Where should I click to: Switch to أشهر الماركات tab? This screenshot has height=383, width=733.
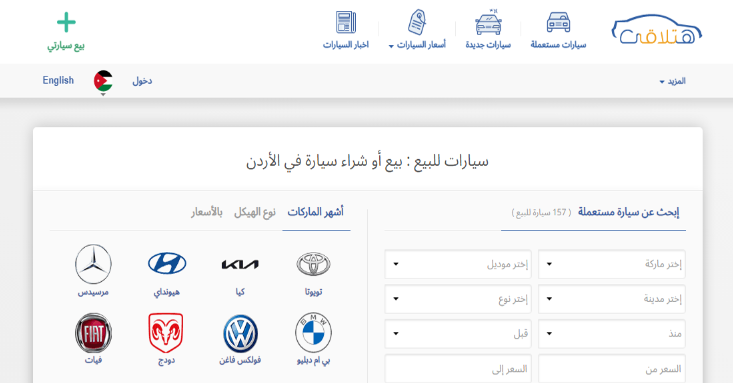pyautogui.click(x=316, y=212)
